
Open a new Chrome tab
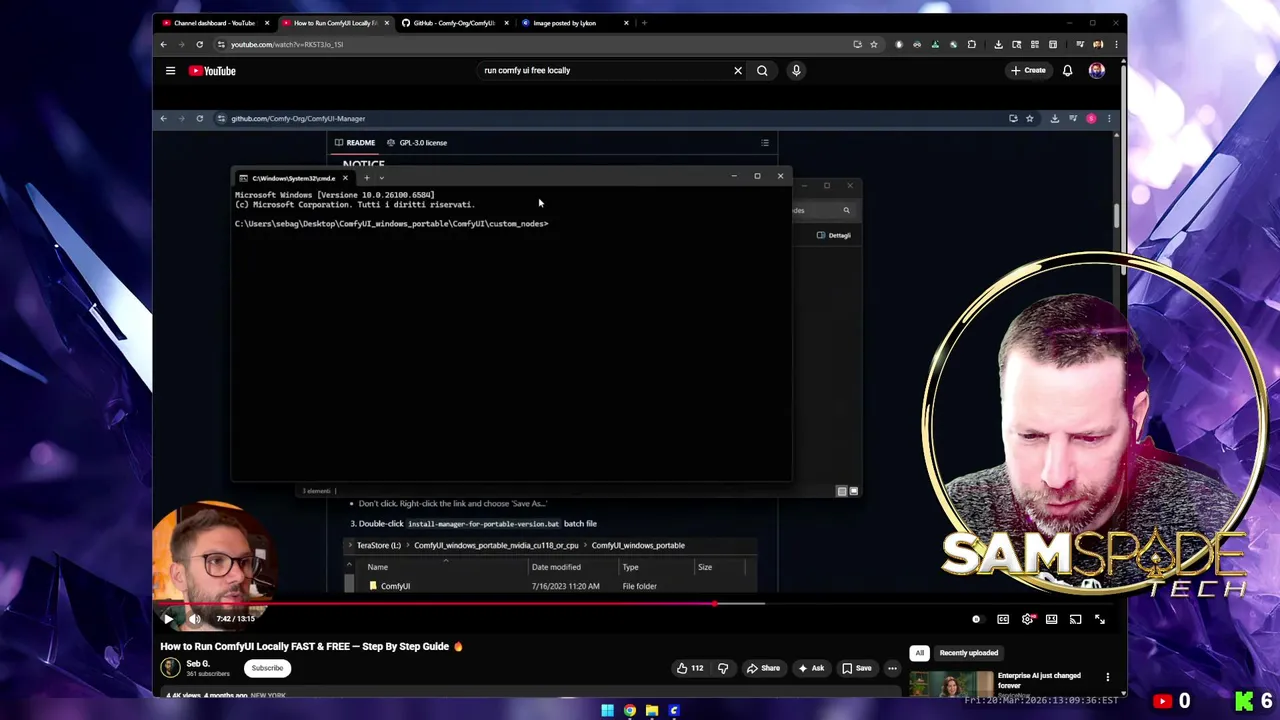(x=644, y=23)
